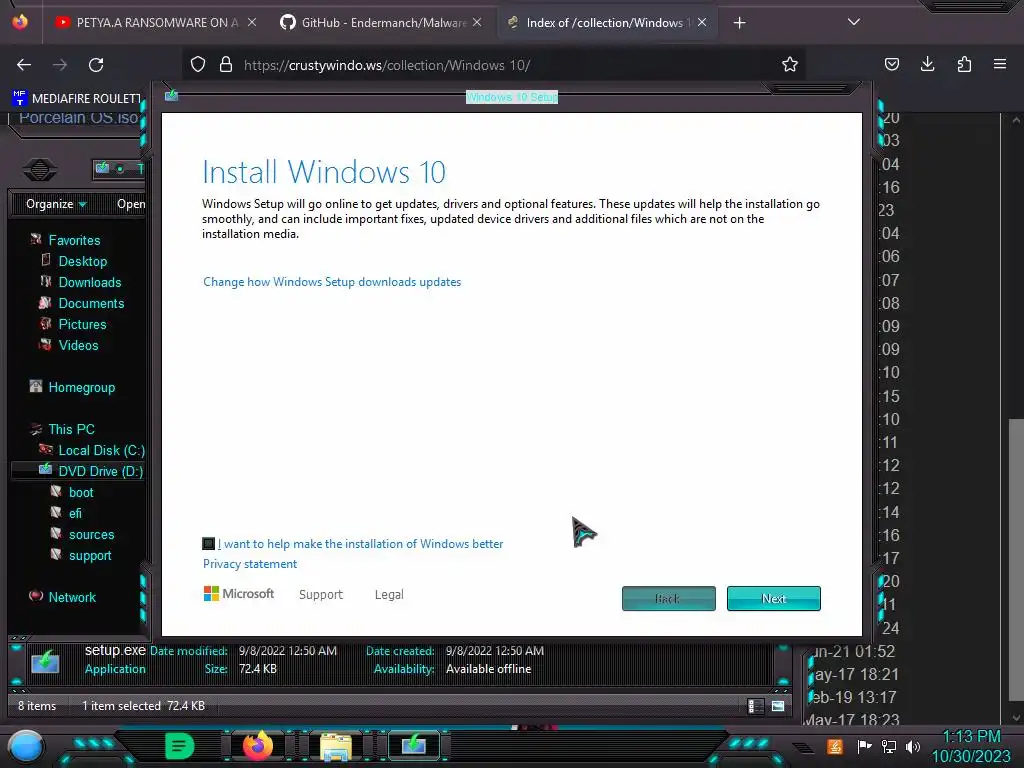
Task: Open the Pocket save icon
Action: tap(891, 65)
